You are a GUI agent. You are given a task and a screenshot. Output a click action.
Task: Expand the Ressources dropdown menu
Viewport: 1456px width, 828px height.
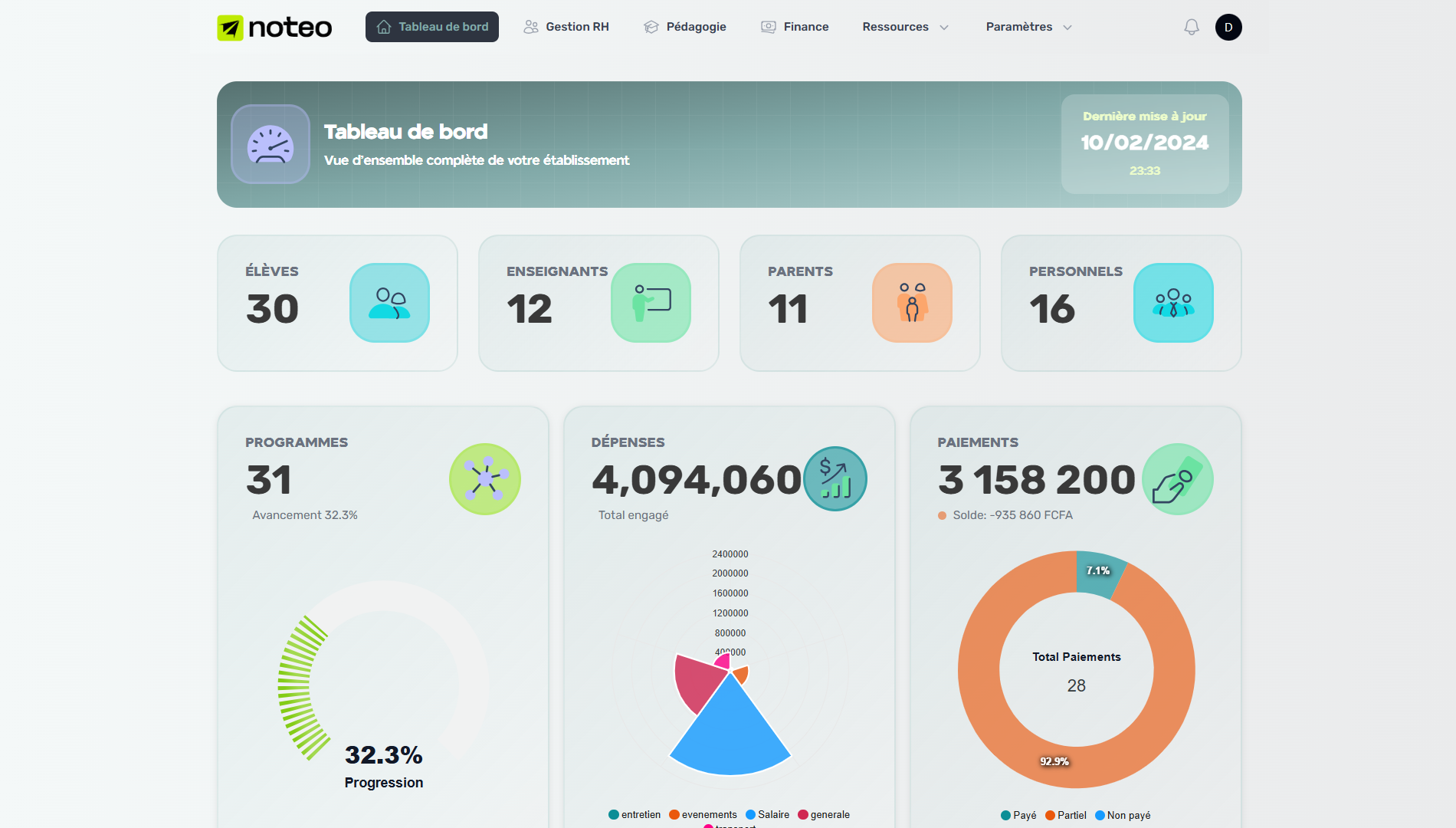coord(905,27)
